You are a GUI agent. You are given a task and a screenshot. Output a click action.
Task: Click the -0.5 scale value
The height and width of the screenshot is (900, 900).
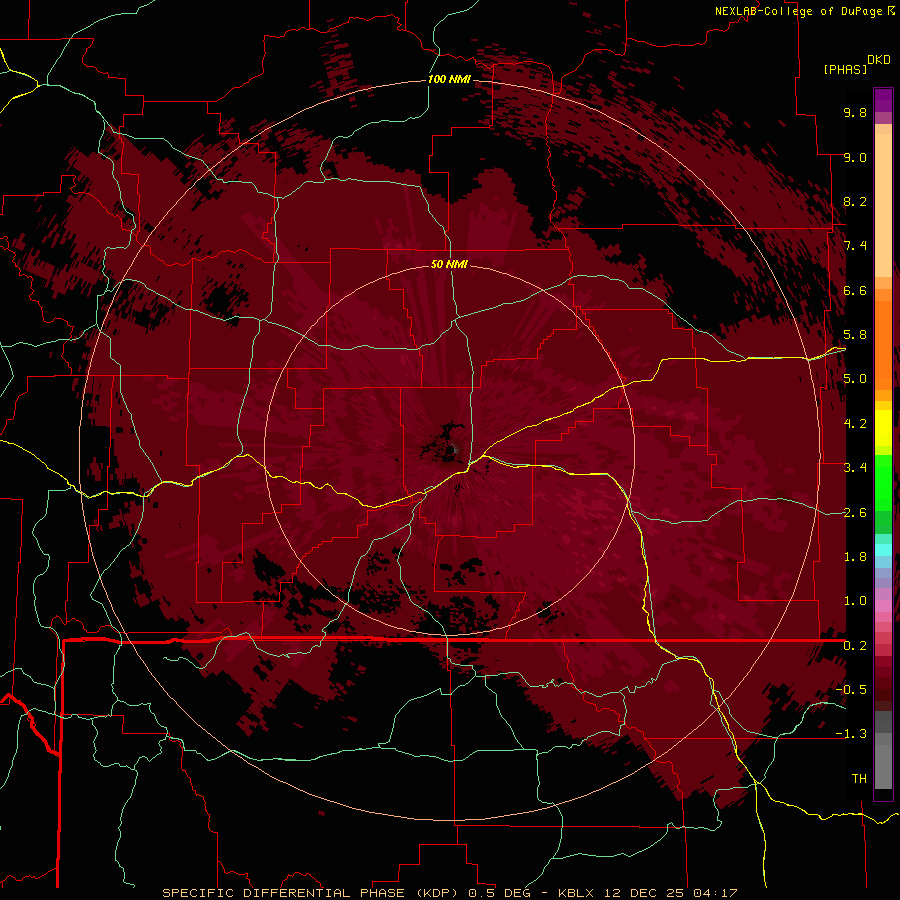tap(851, 690)
